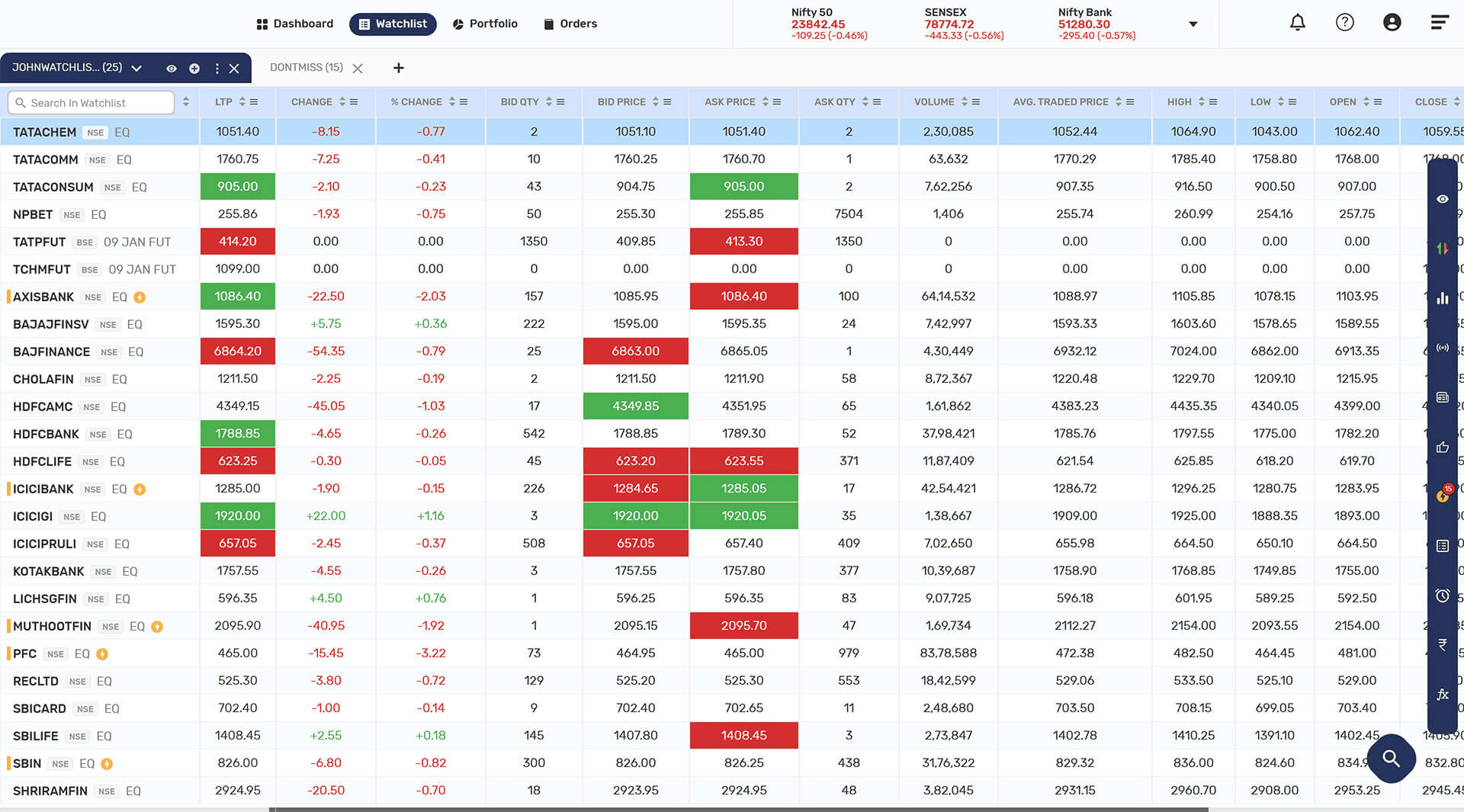Click the orange event badge beside PFC
This screenshot has width=1464, height=812.
102,654
